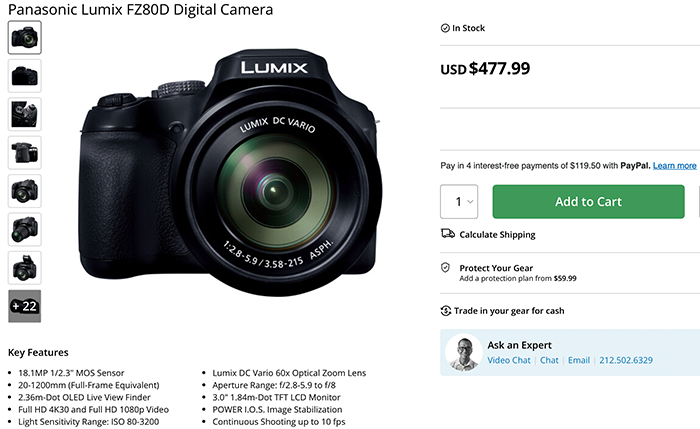Show the +22 more images thumbnail
The height and width of the screenshot is (429, 700).
coord(24,305)
